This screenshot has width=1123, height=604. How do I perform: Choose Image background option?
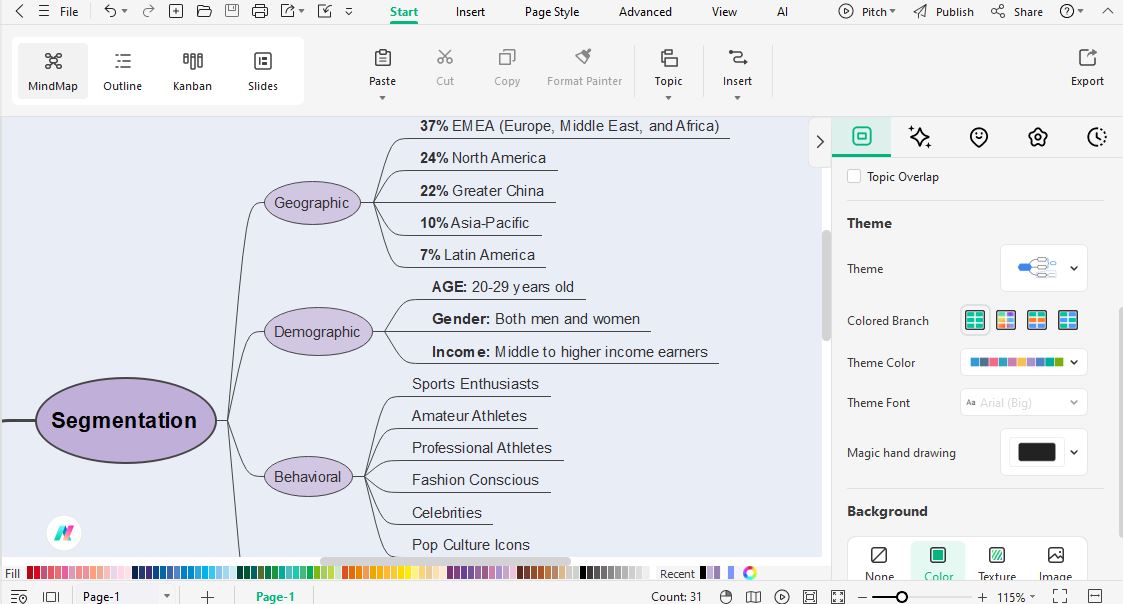(x=1055, y=564)
